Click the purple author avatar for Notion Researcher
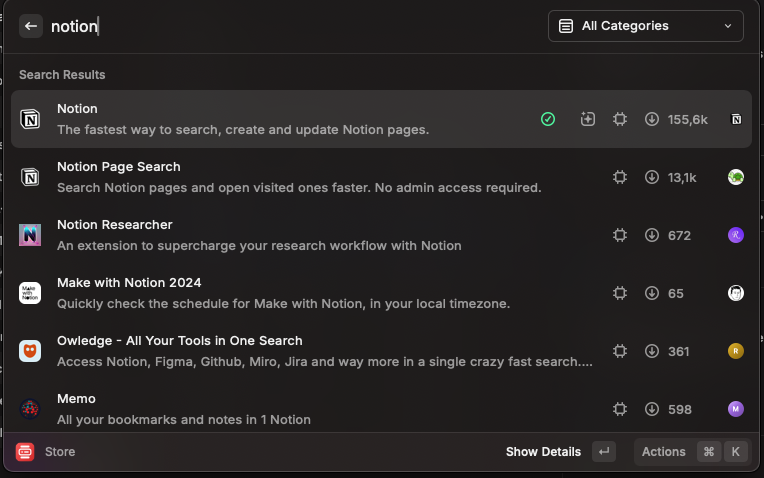Screen dimensions: 764x478 (x=736, y=235)
